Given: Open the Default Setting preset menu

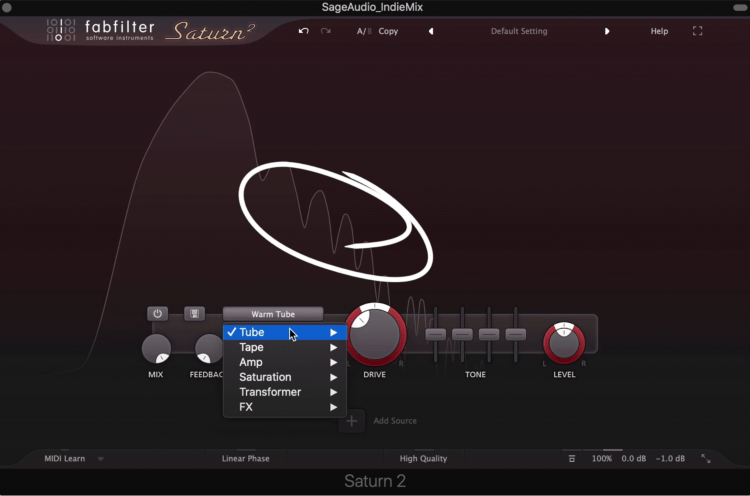Looking at the screenshot, I should click(519, 31).
